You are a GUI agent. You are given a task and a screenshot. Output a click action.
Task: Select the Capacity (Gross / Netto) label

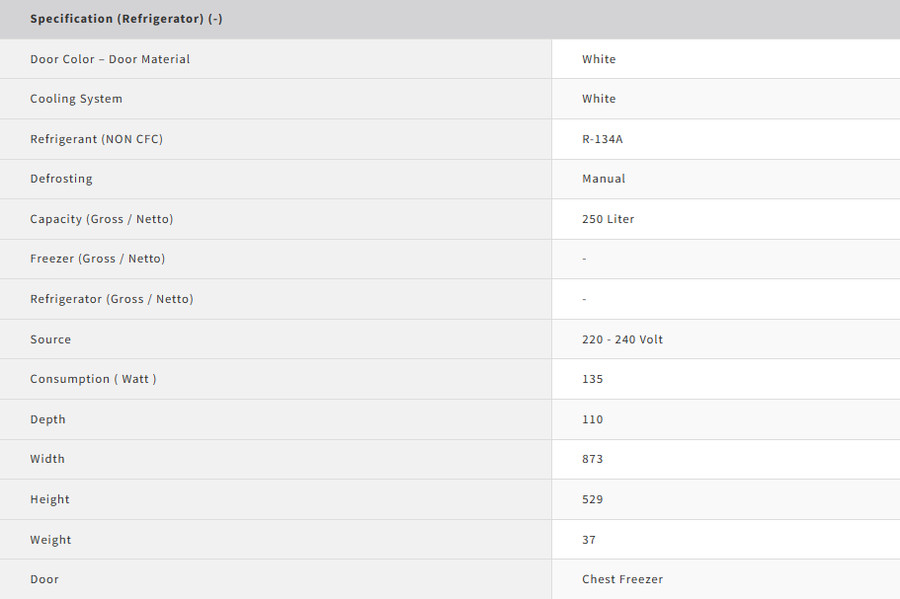click(102, 219)
